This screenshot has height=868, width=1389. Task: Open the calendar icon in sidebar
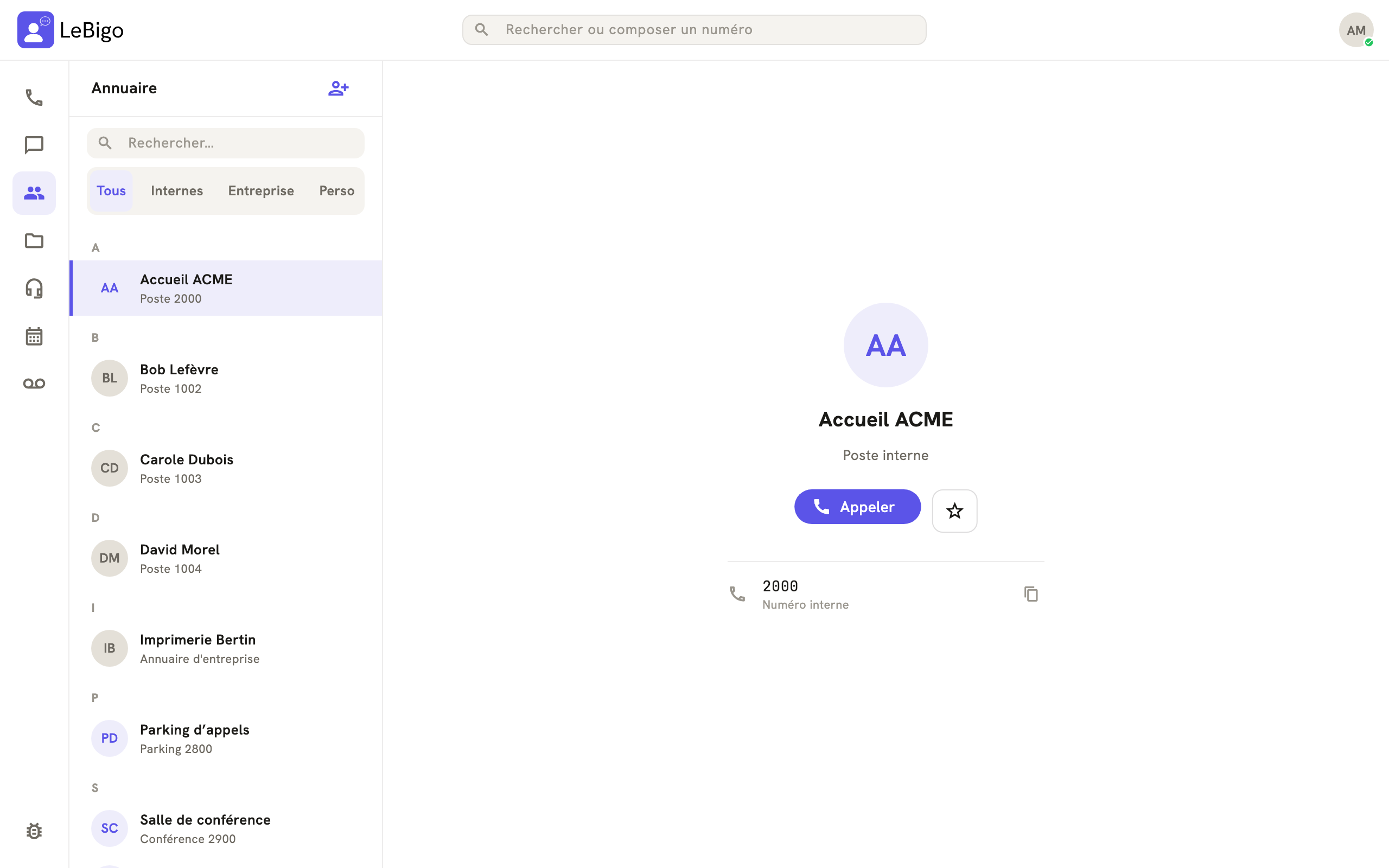34,336
